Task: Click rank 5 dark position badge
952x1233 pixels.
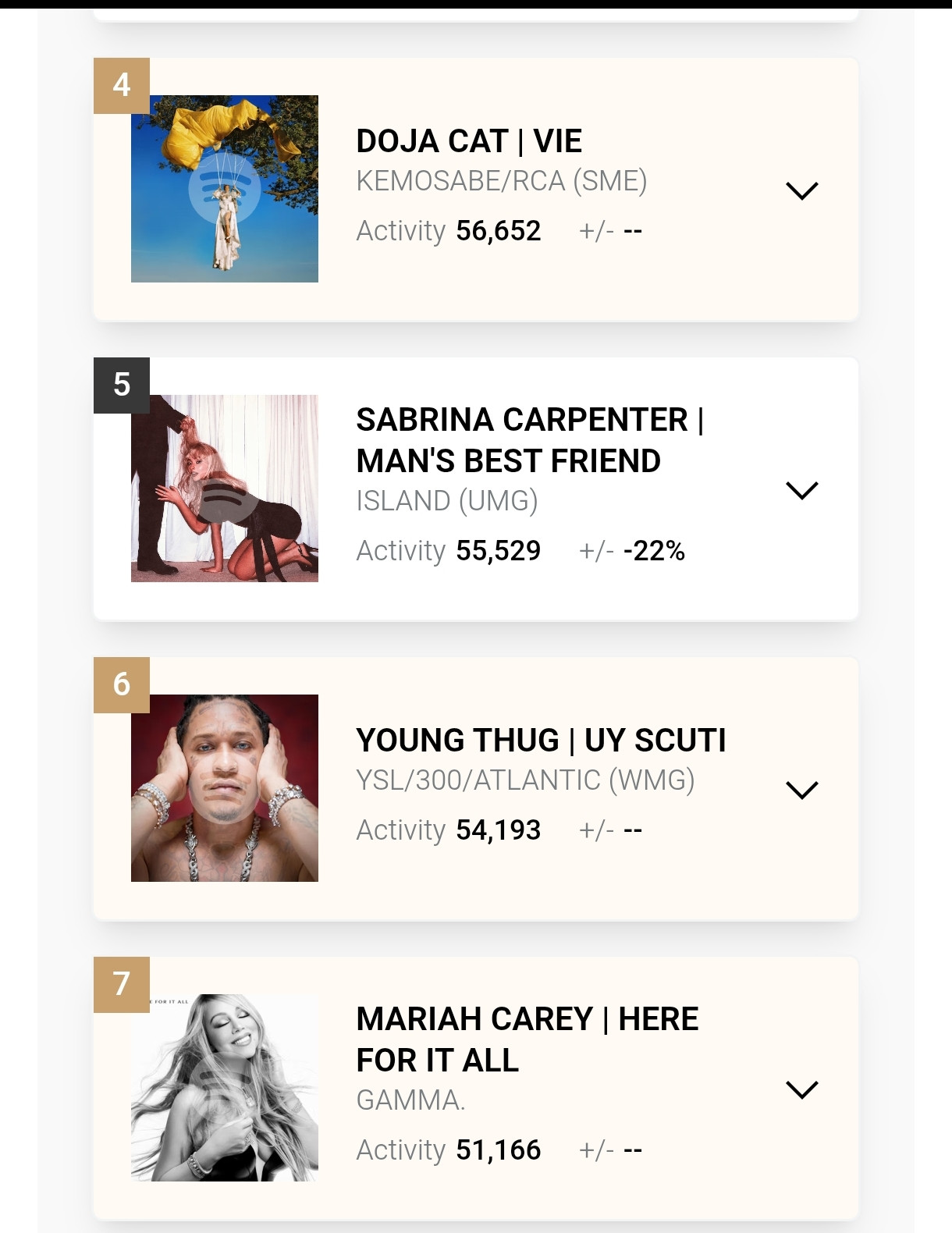Action: (122, 385)
